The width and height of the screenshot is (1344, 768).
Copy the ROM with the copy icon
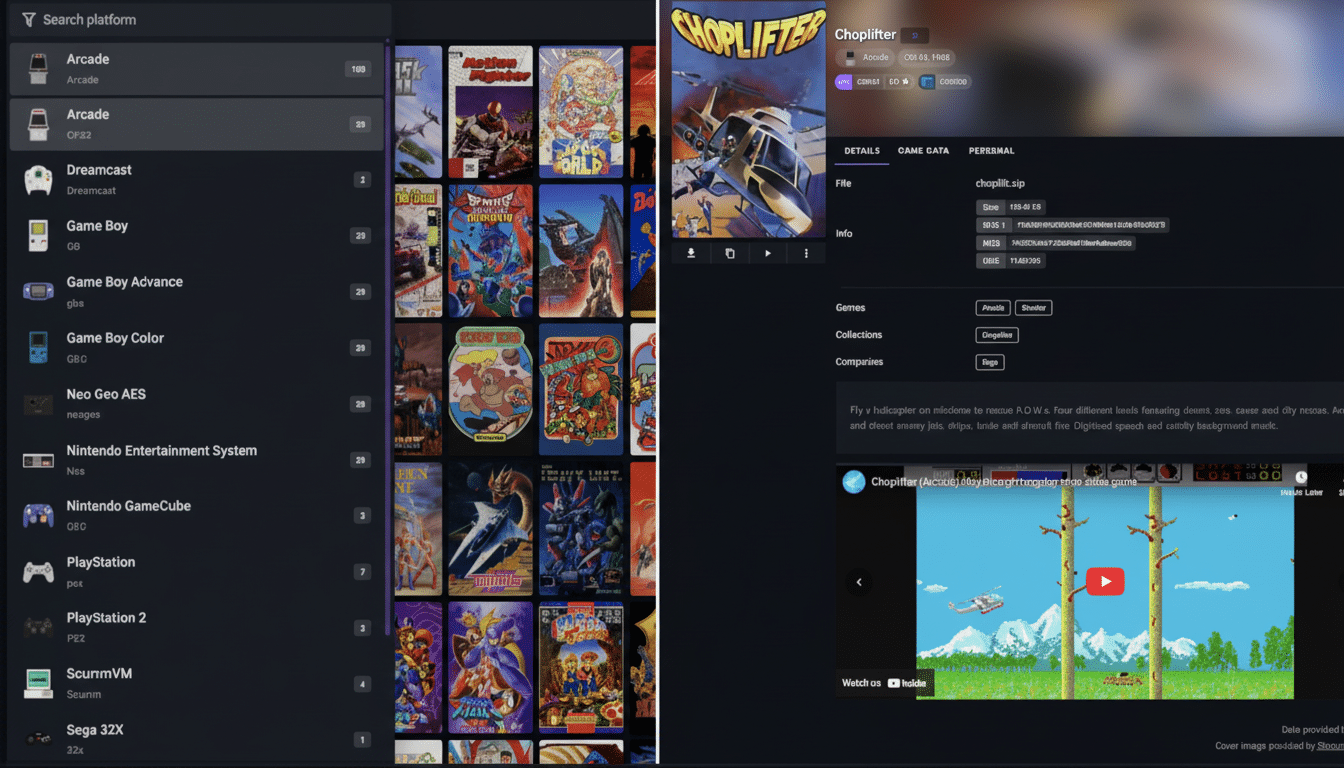pos(729,253)
